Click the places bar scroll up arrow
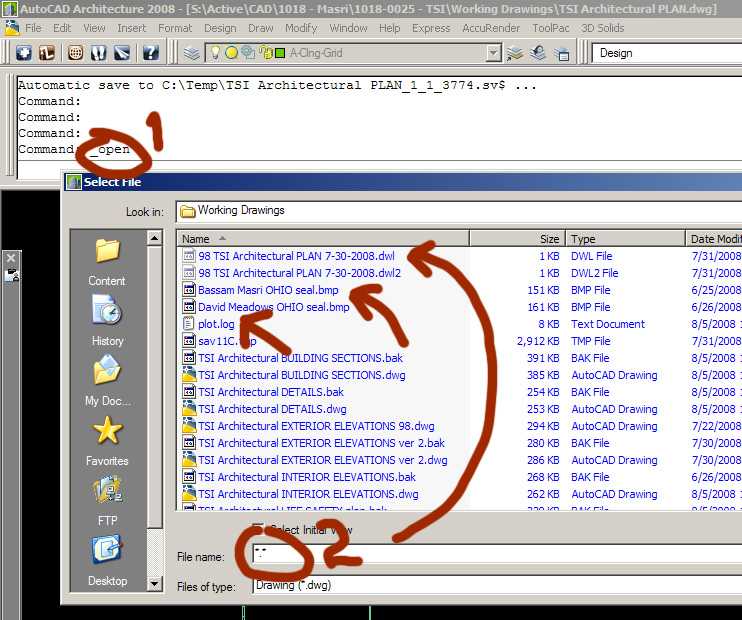Screen dimensions: 742x620 (x=154, y=238)
